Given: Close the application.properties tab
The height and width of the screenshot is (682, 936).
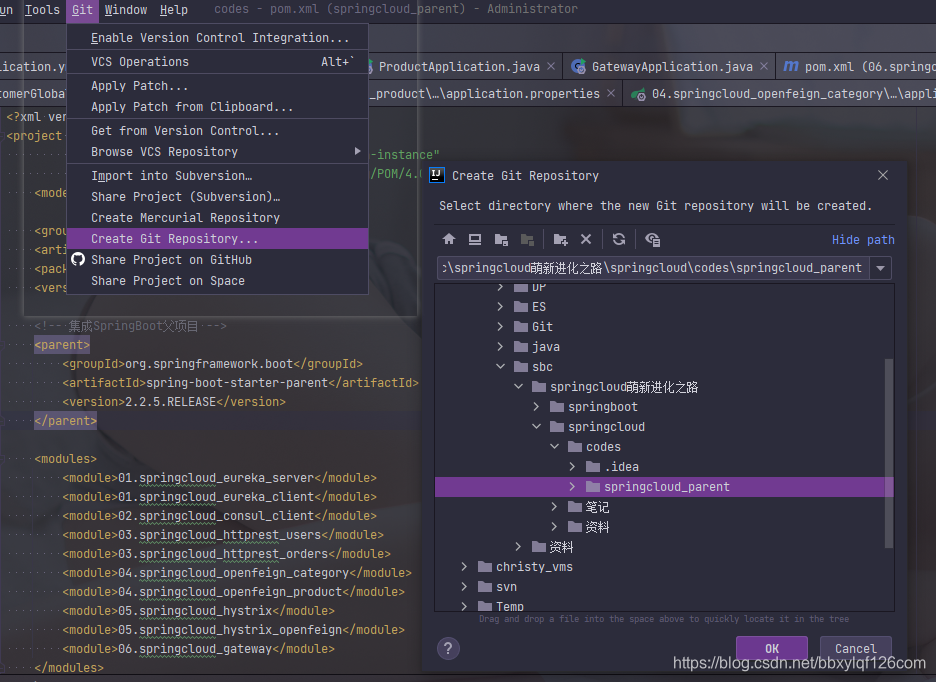Looking at the screenshot, I should point(611,93).
